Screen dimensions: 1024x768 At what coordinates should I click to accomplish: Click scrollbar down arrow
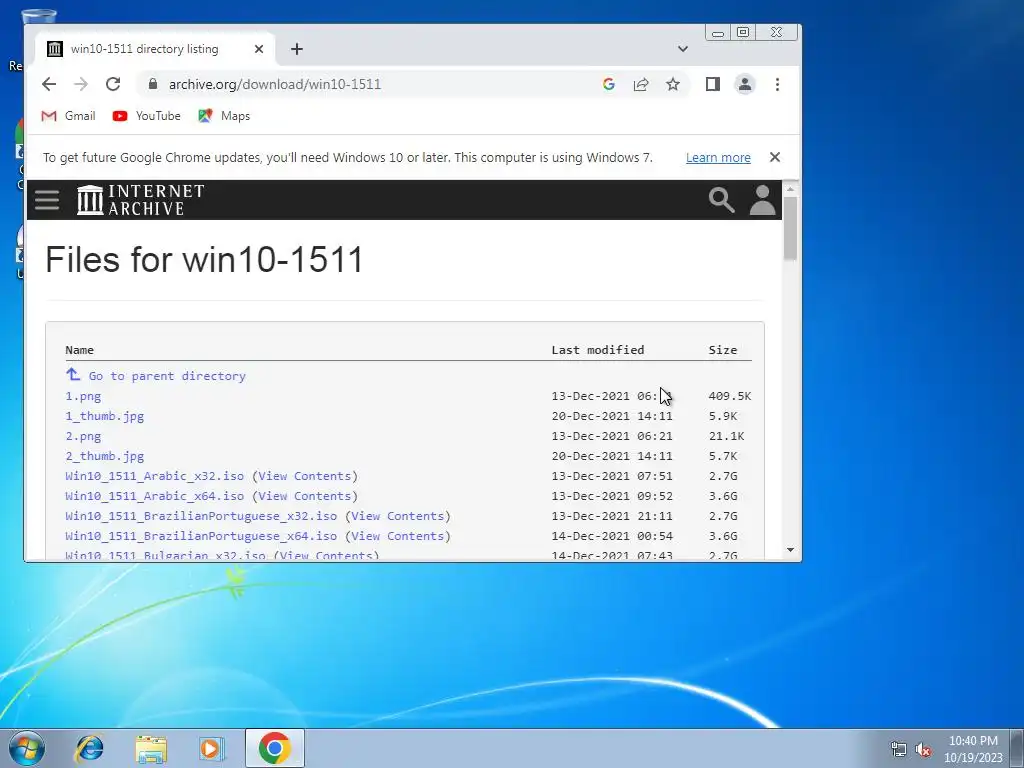click(790, 550)
